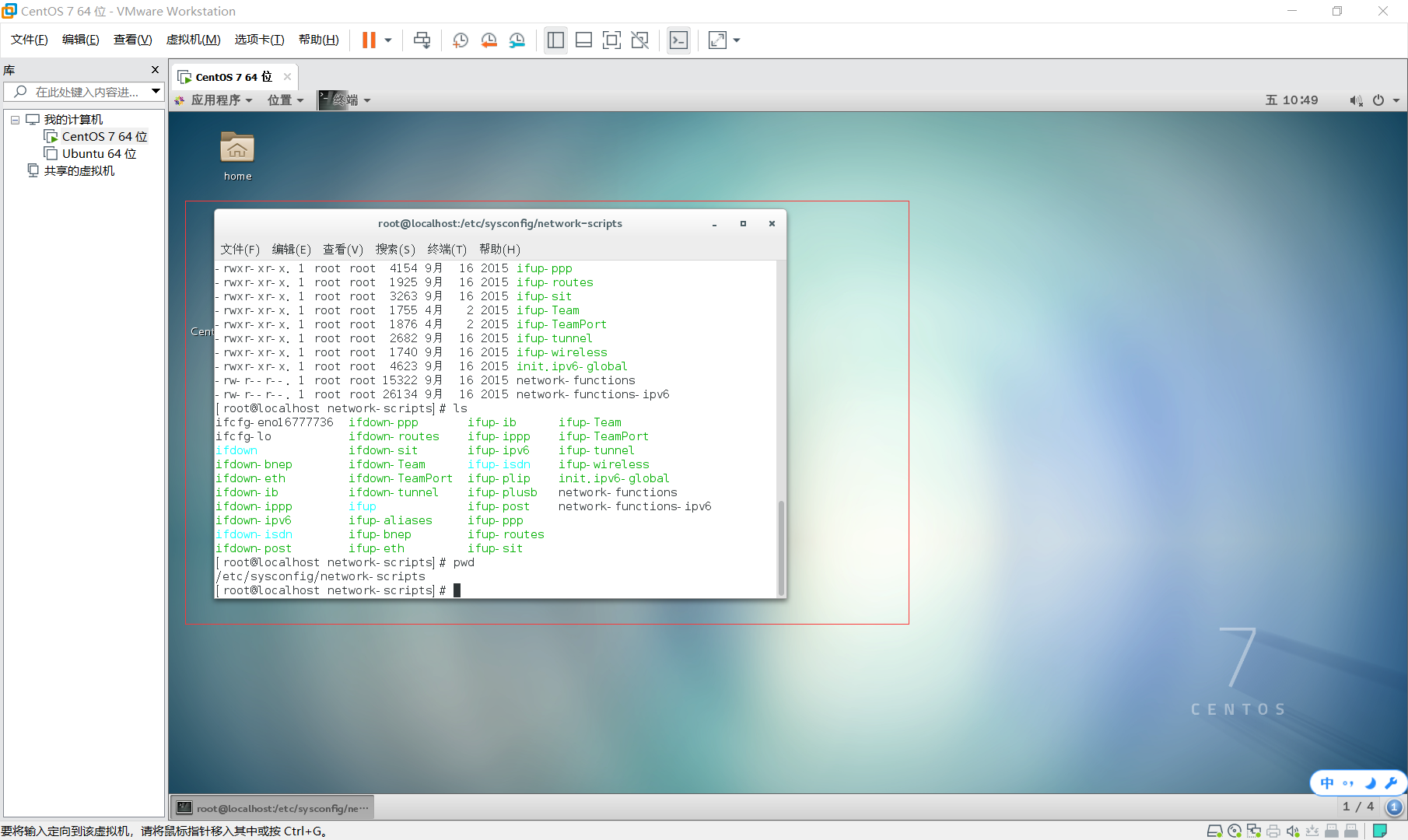Click the moon icon in IME bar
The width and height of the screenshot is (1408, 840).
(x=1371, y=783)
